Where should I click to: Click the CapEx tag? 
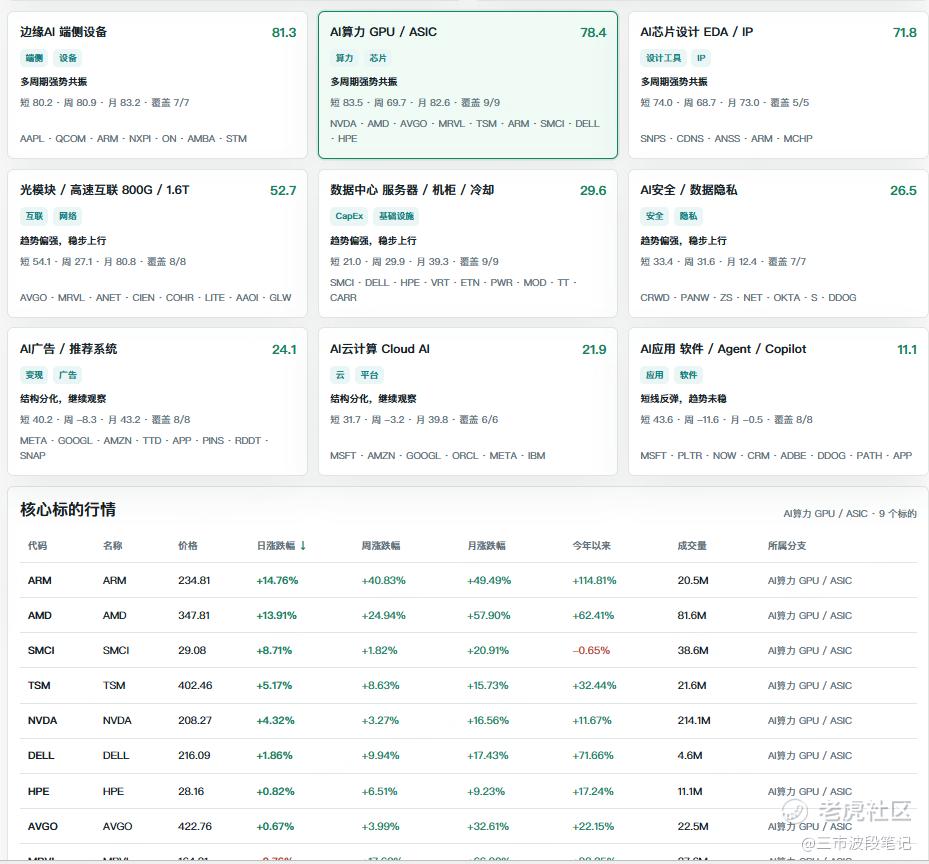(349, 216)
